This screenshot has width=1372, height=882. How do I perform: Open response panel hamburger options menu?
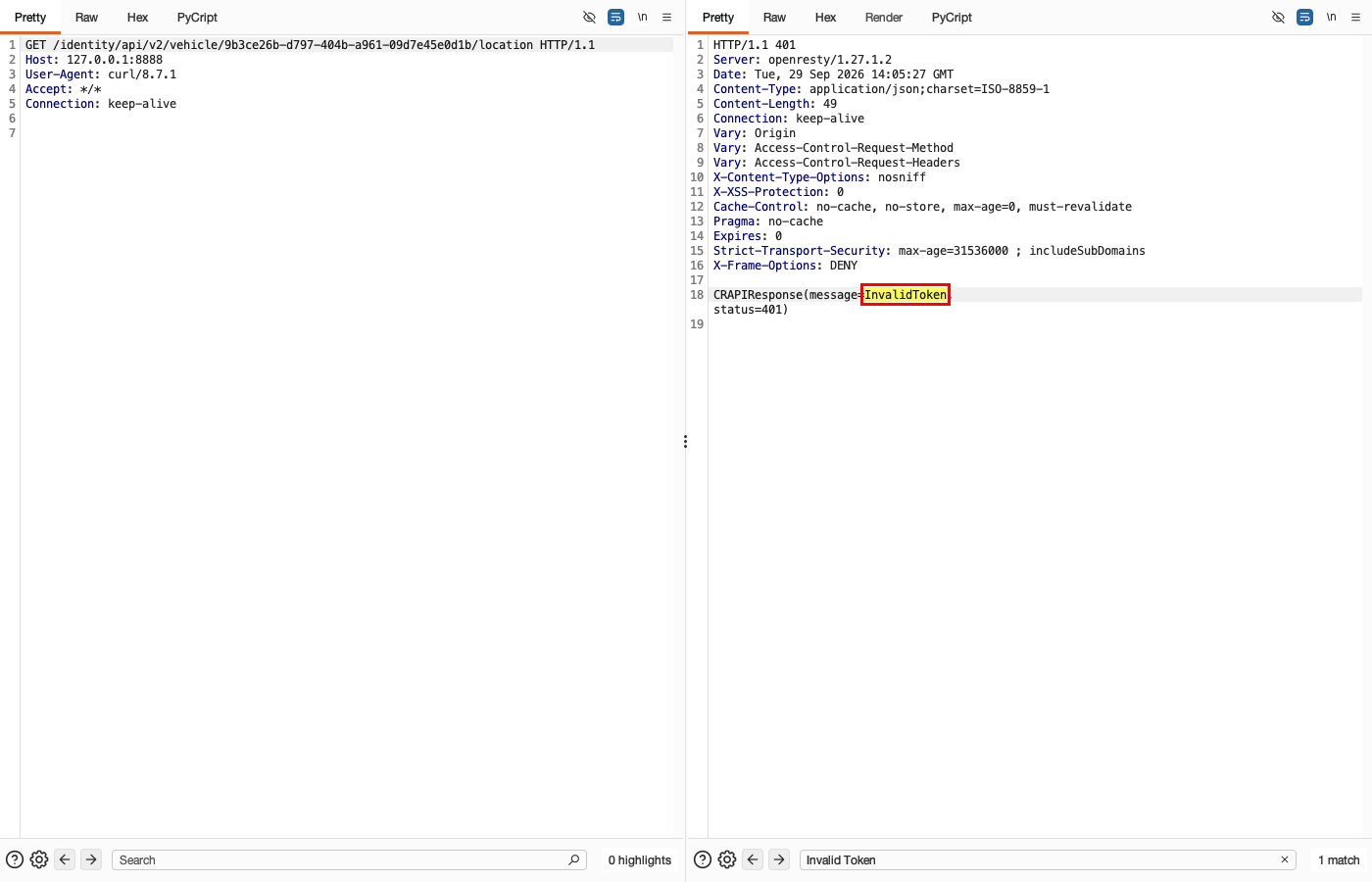click(x=1356, y=18)
